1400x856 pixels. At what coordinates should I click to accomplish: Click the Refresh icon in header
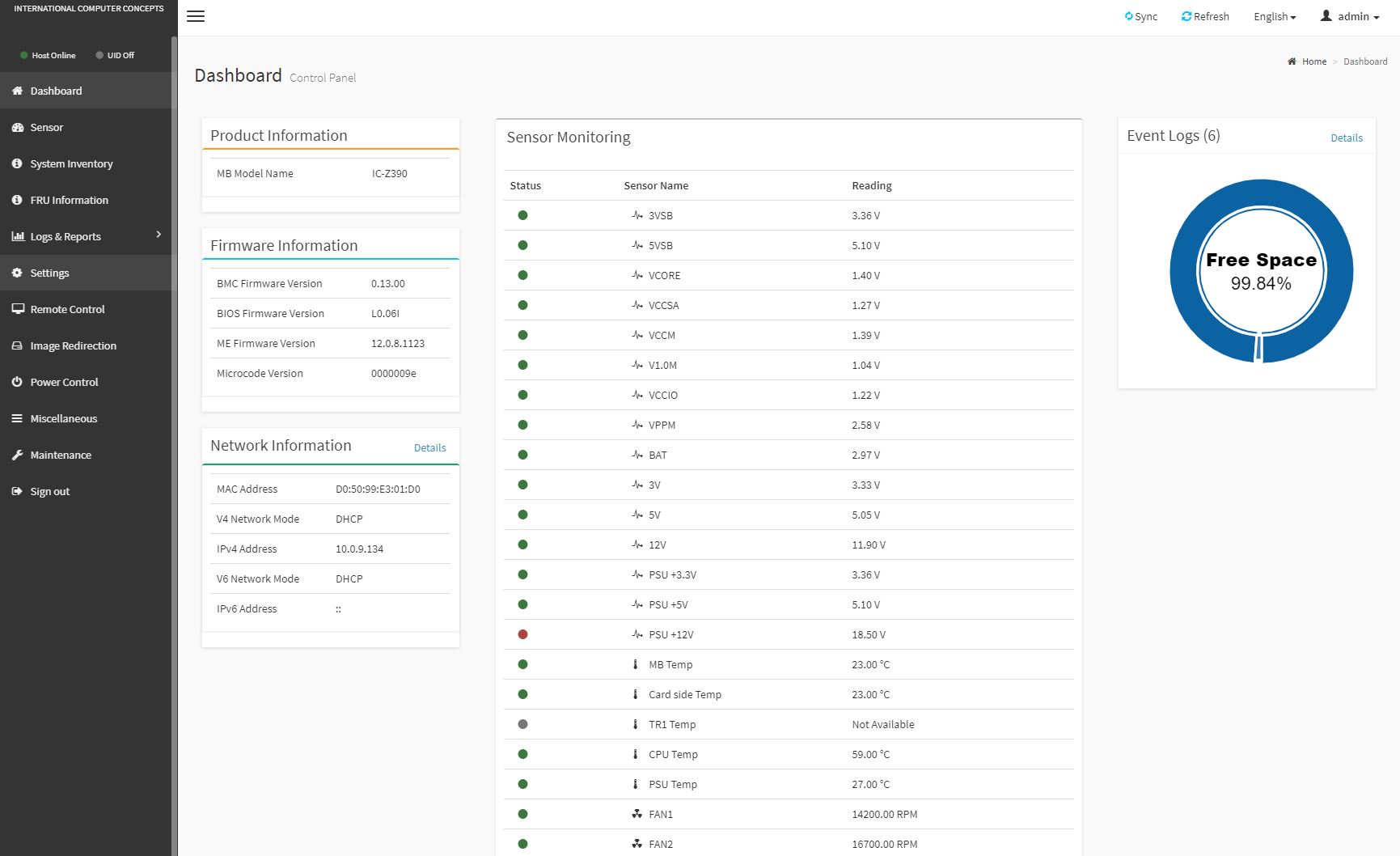point(1186,16)
